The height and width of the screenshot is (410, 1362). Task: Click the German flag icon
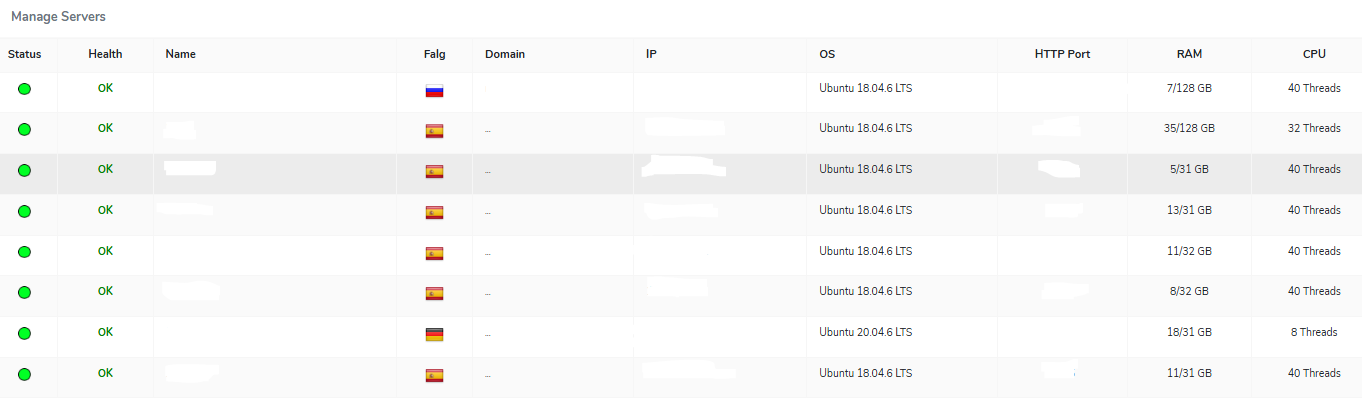coord(434,334)
